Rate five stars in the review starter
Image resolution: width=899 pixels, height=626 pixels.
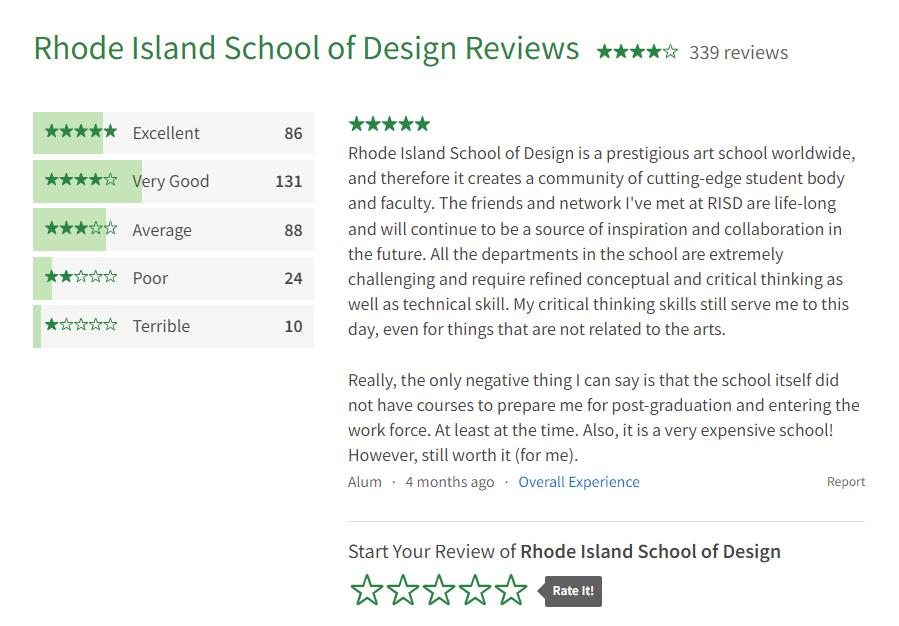[x=511, y=590]
